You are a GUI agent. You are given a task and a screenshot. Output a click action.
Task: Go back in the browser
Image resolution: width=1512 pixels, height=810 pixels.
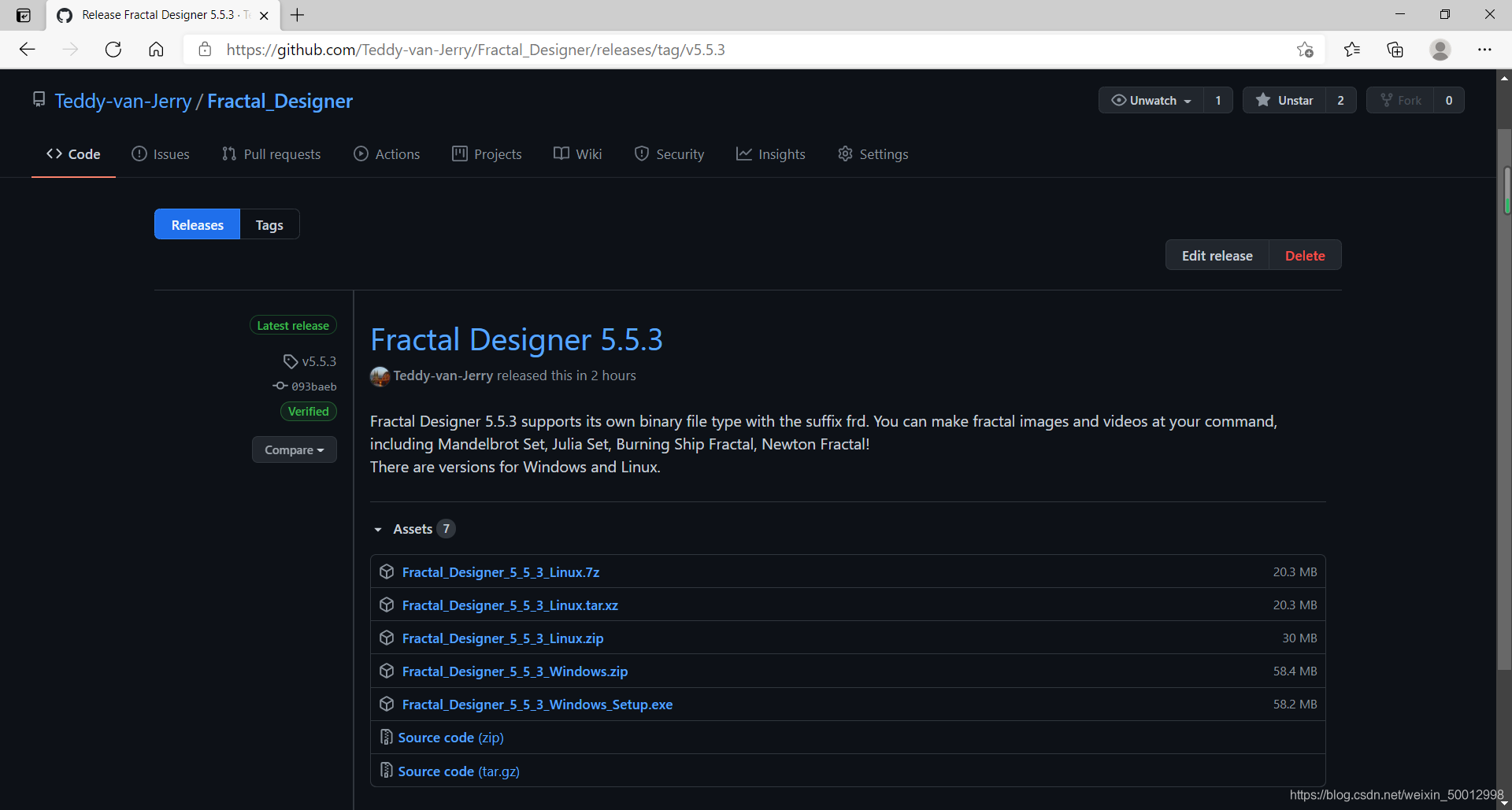pyautogui.click(x=28, y=50)
